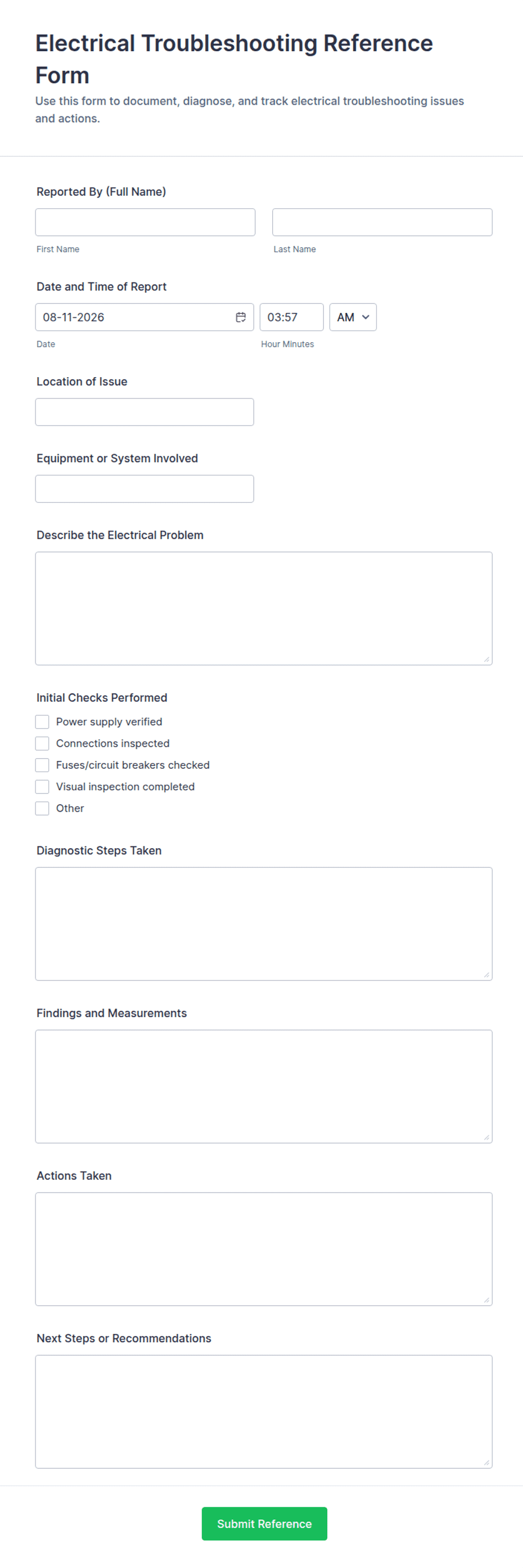Click the Findings and Measurements textarea

pyautogui.click(x=264, y=1087)
